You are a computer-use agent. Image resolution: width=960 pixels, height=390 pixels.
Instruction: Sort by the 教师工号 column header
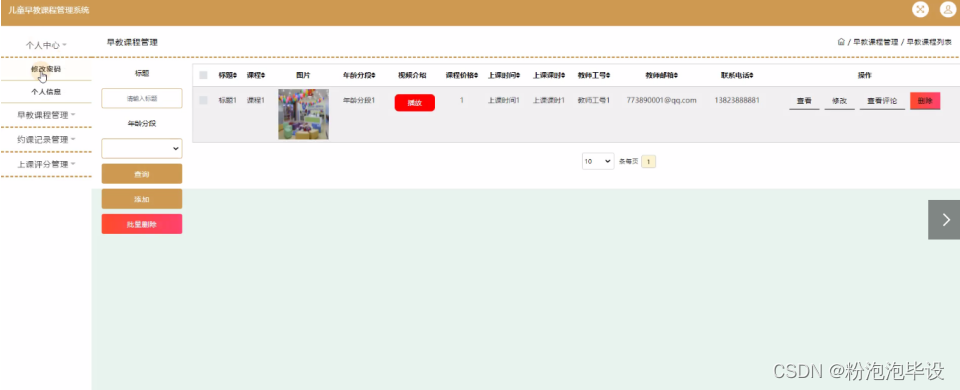click(x=594, y=75)
